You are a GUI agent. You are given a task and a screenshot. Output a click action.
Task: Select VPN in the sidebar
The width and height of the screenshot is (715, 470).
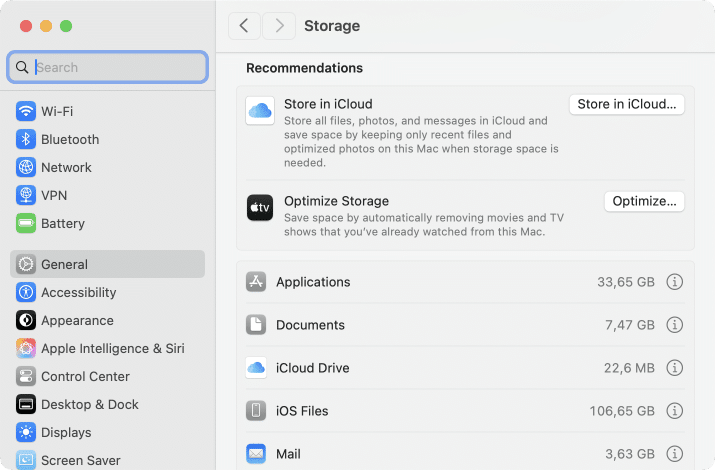point(108,196)
